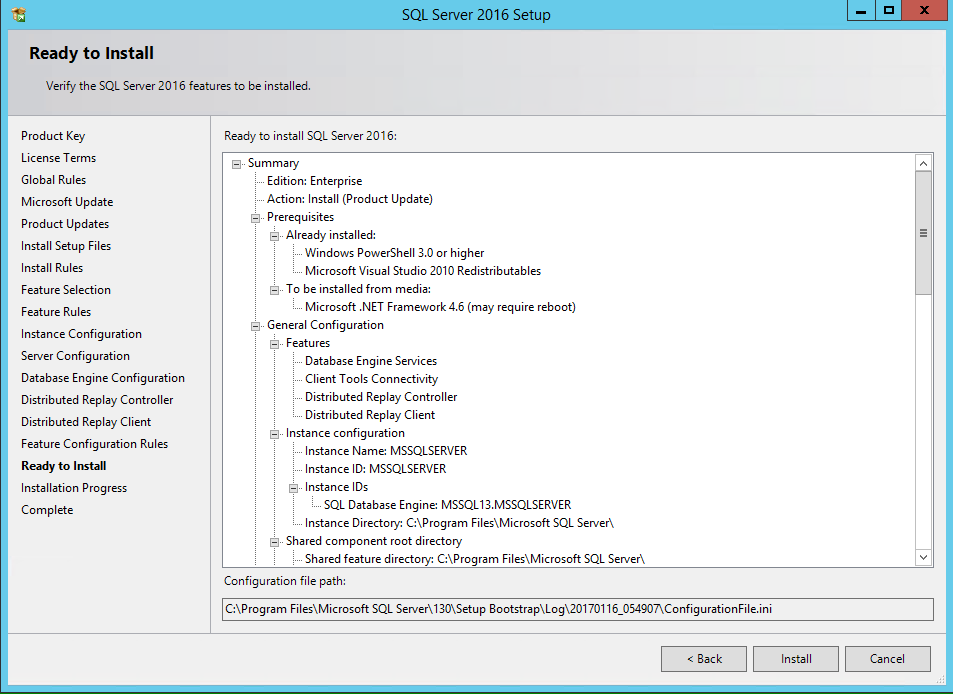Viewport: 953px width, 694px height.
Task: Select Database Engine Services tree row
Action: [x=371, y=361]
